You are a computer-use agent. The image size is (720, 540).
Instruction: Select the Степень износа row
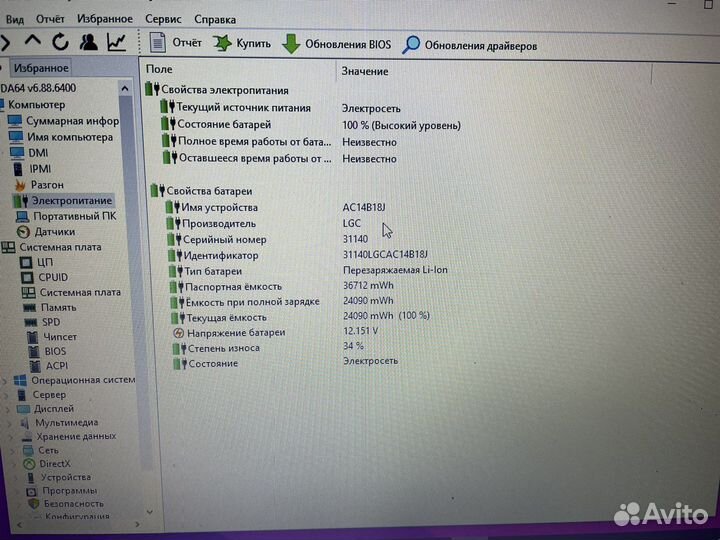click(x=268, y=348)
